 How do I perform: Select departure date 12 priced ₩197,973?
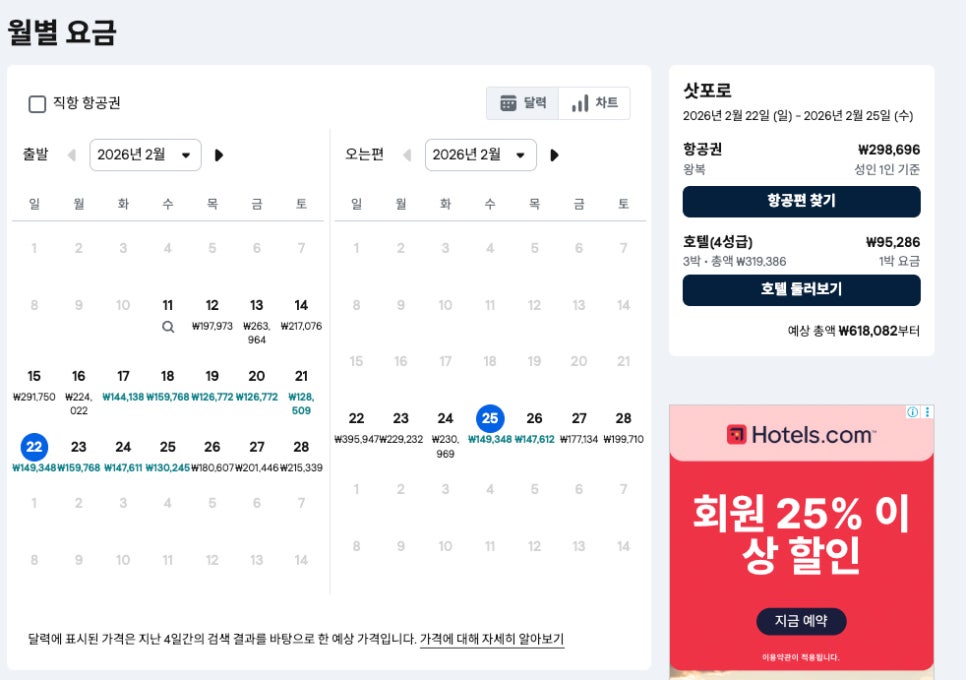212,315
